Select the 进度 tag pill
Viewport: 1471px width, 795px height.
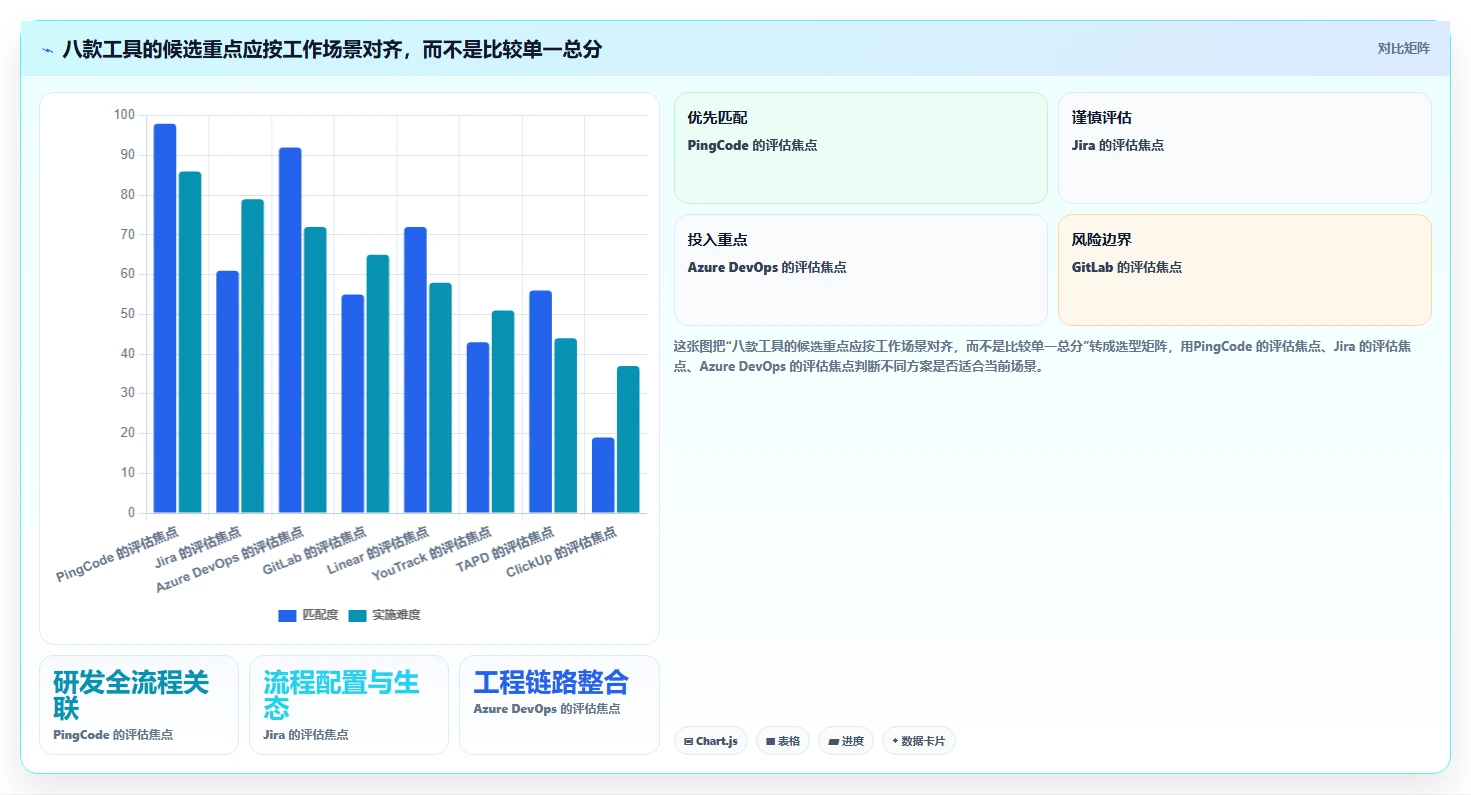(x=846, y=741)
